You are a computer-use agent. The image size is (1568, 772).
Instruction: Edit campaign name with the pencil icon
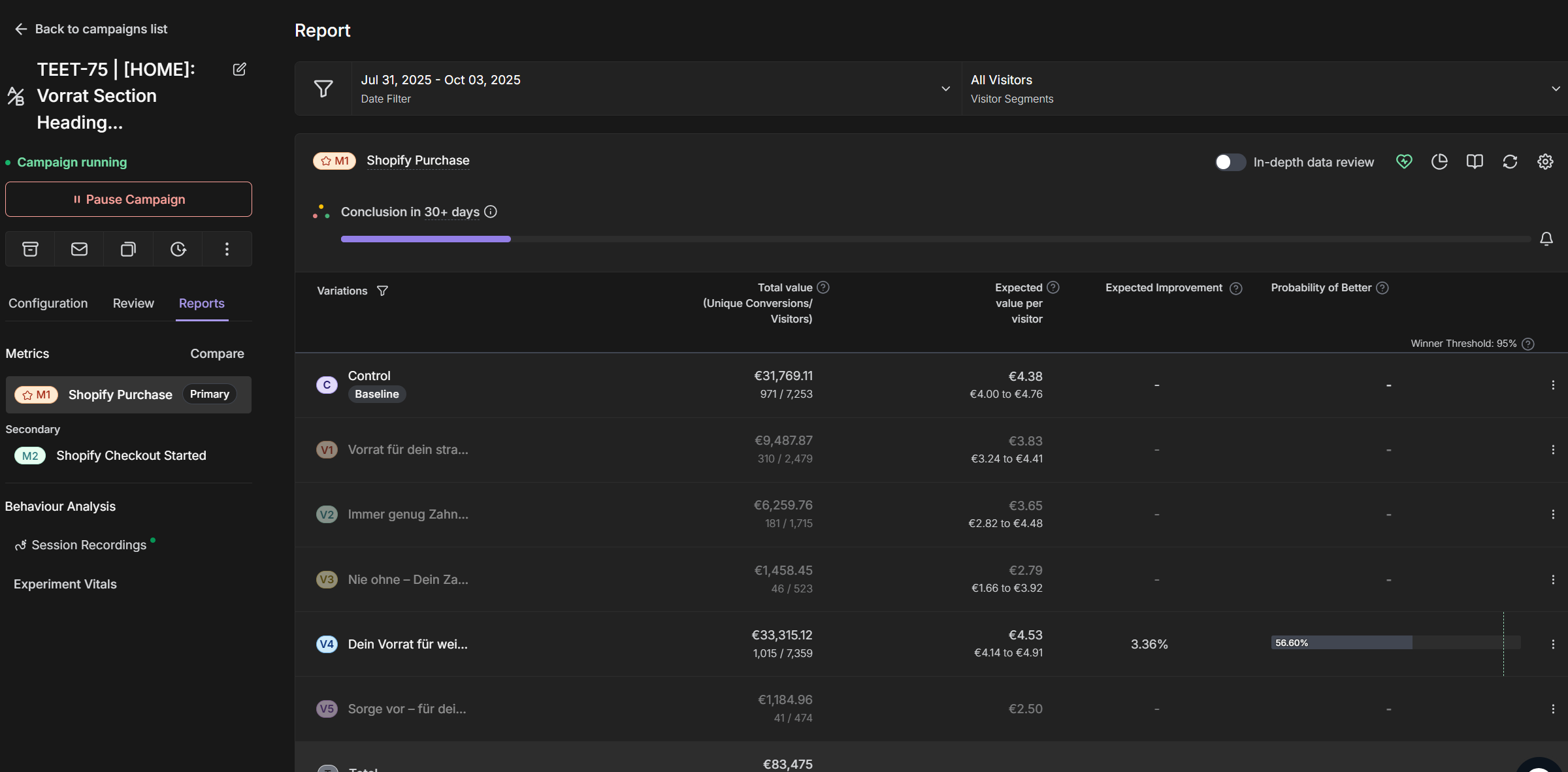[x=239, y=69]
